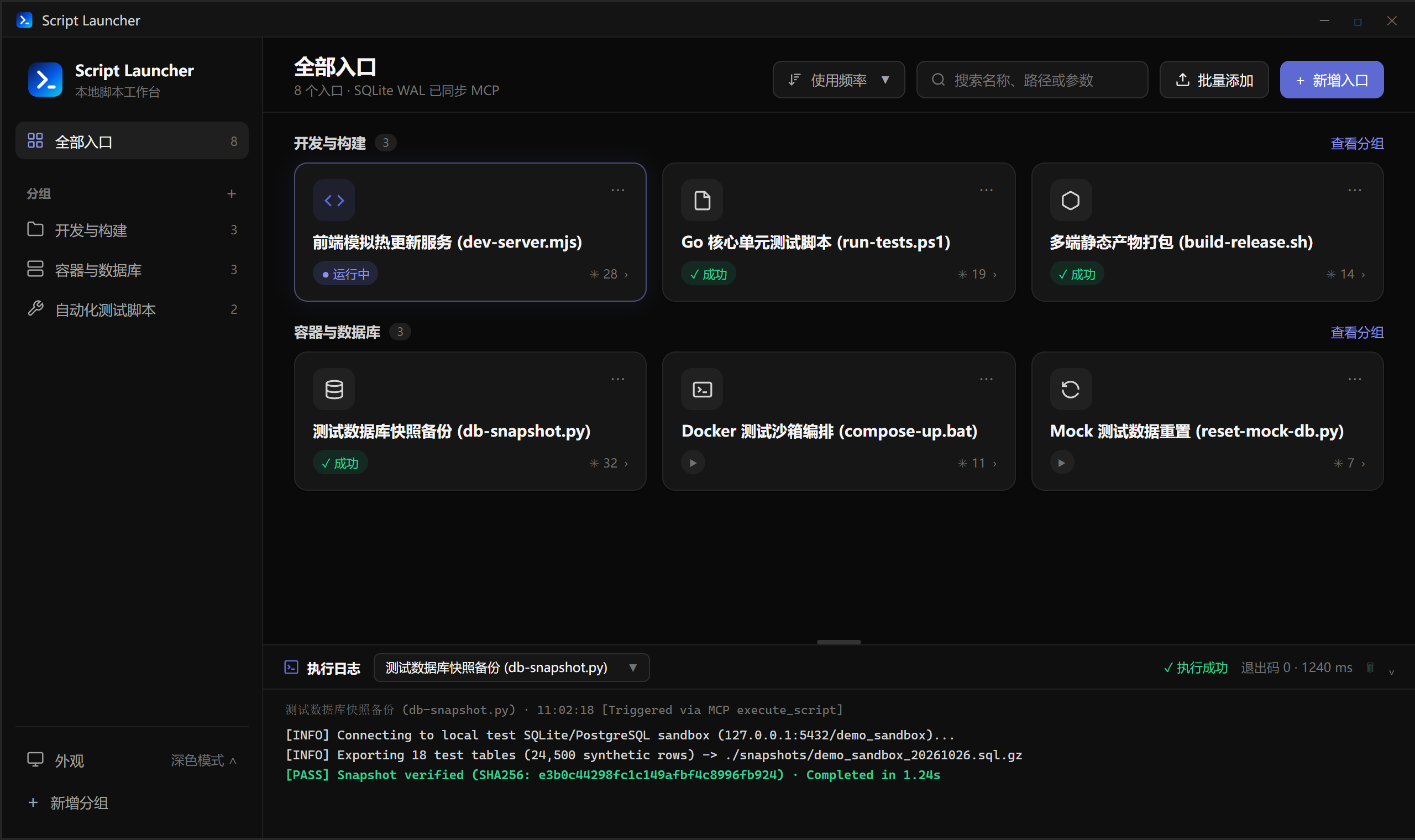This screenshot has height=840, width=1415.
Task: Click 查看分组 link for 开发与构建
Action: point(1357,143)
